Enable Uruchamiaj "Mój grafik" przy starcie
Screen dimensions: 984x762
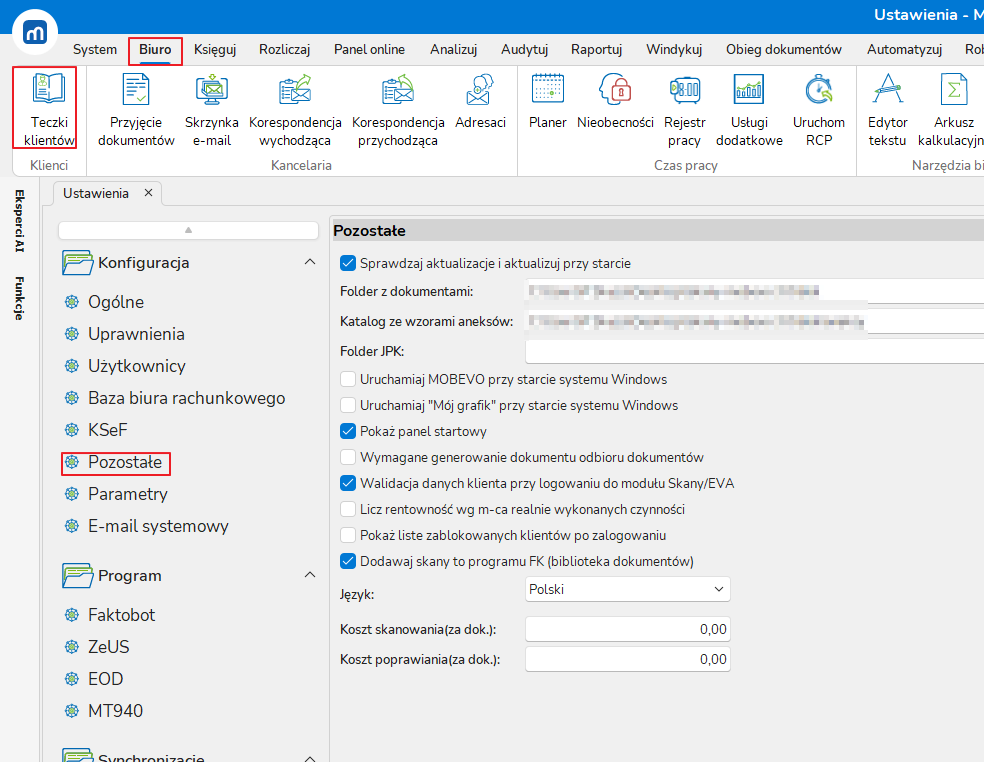tap(348, 405)
